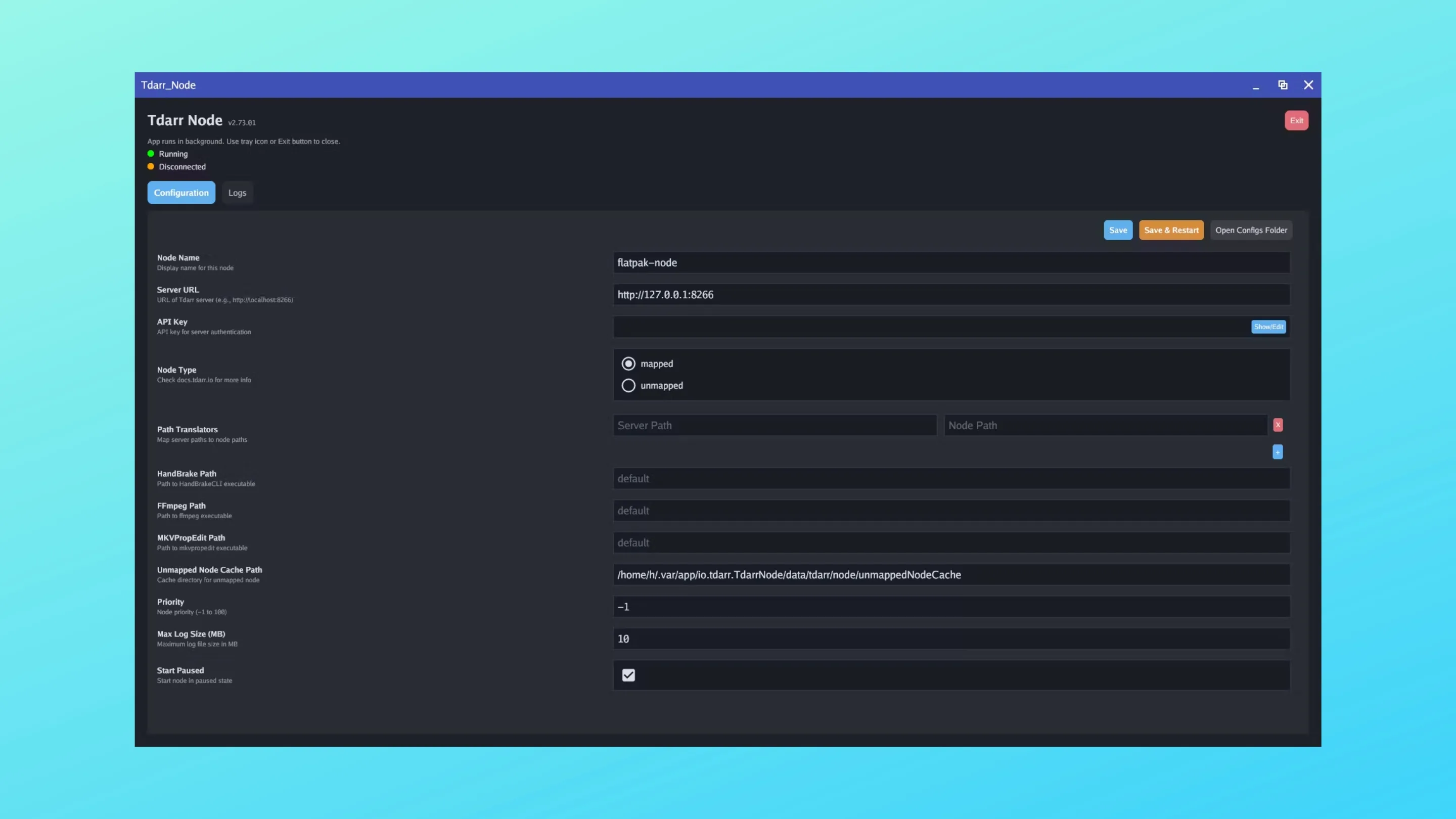The image size is (1456, 819).
Task: Click the Unmapped Node Cache Path label
Action: (x=210, y=570)
